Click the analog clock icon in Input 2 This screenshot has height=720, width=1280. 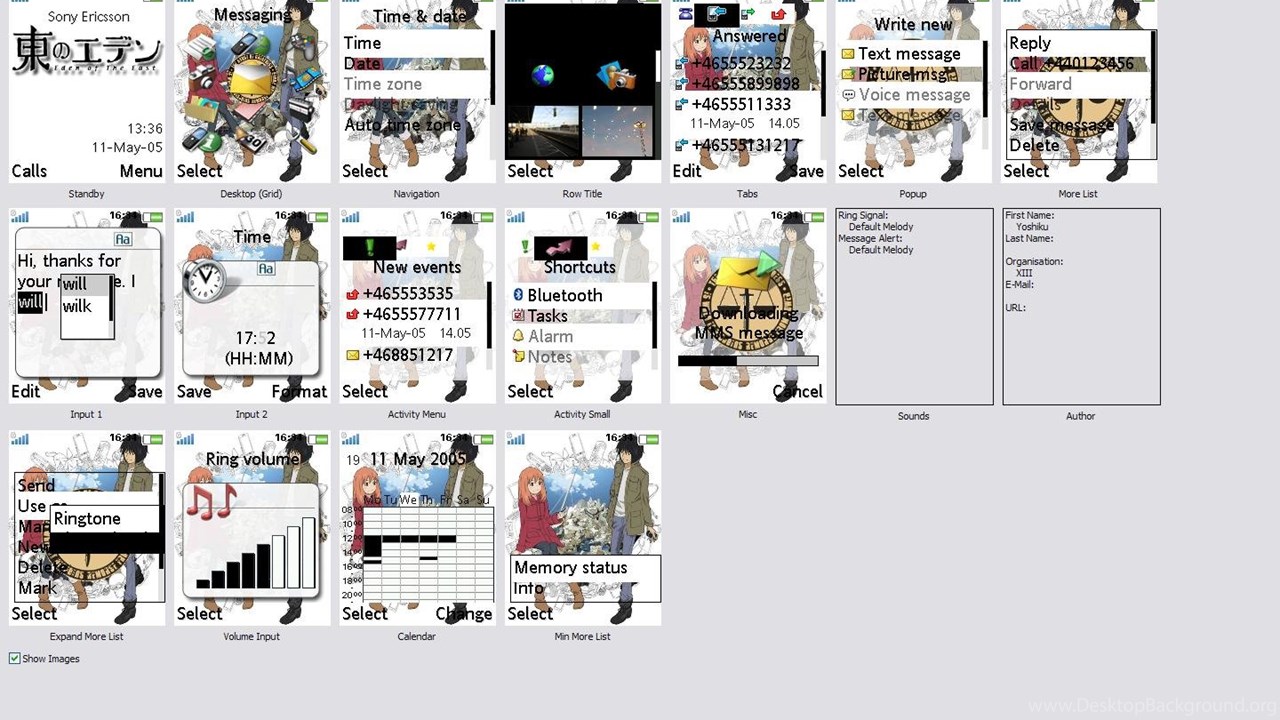[205, 280]
